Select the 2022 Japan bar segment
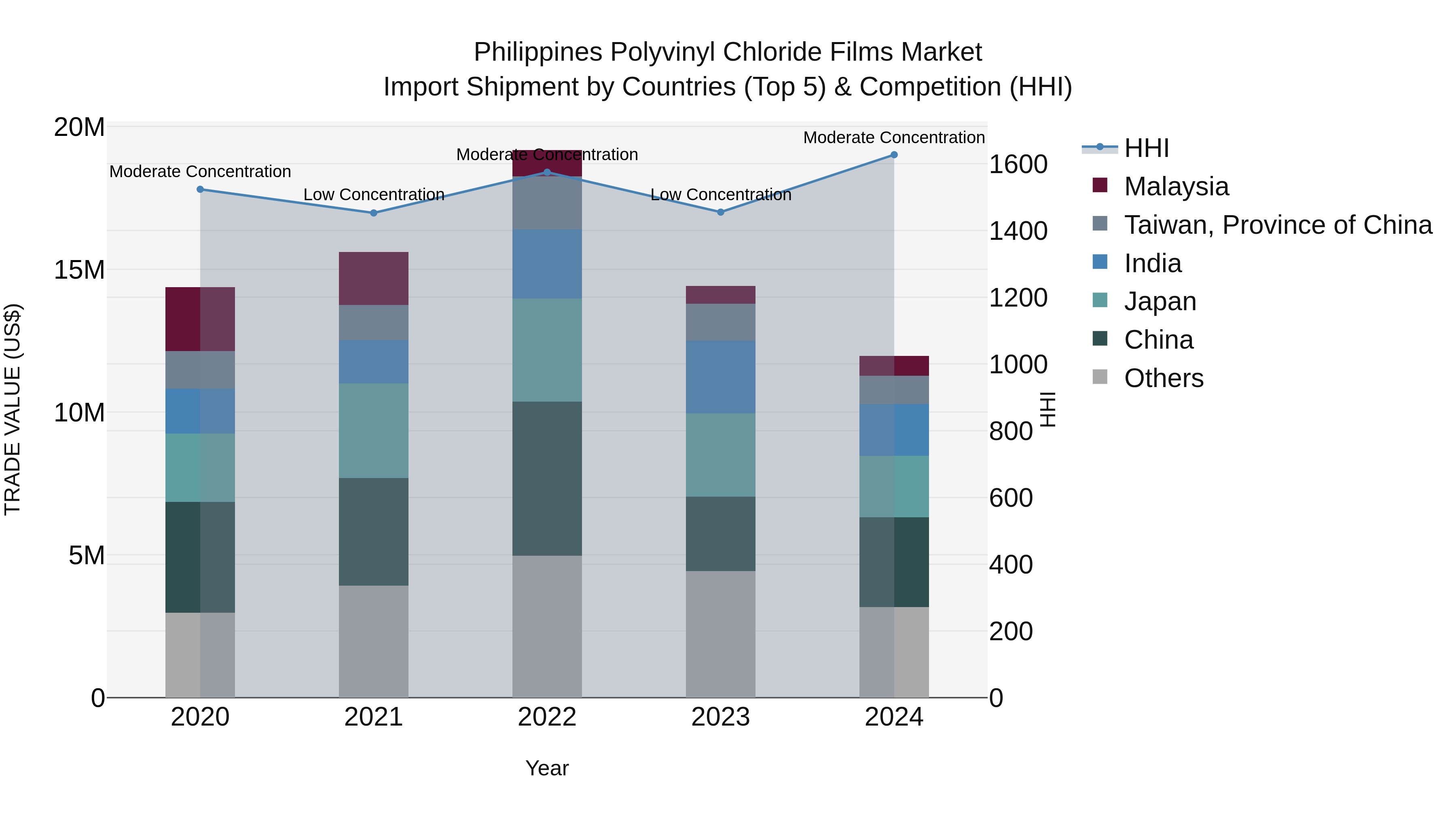 (547, 350)
